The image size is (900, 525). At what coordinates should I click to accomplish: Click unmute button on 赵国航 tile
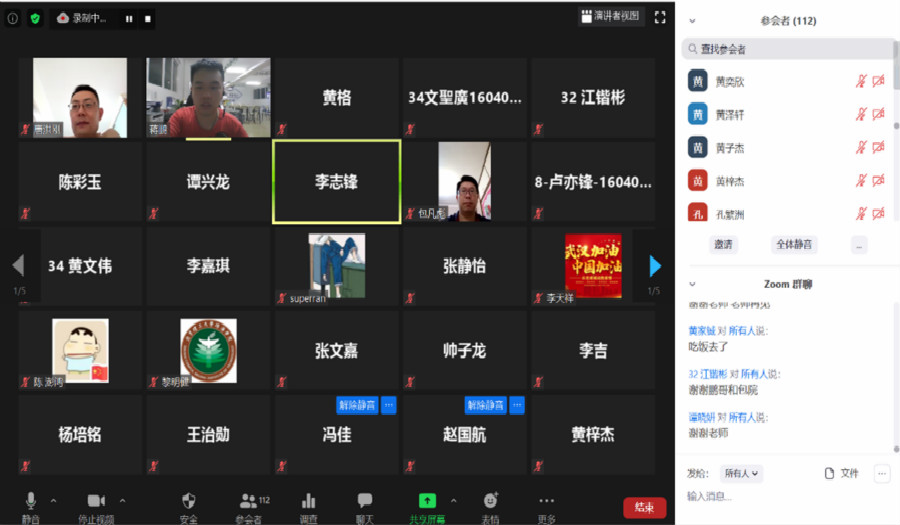pos(485,405)
